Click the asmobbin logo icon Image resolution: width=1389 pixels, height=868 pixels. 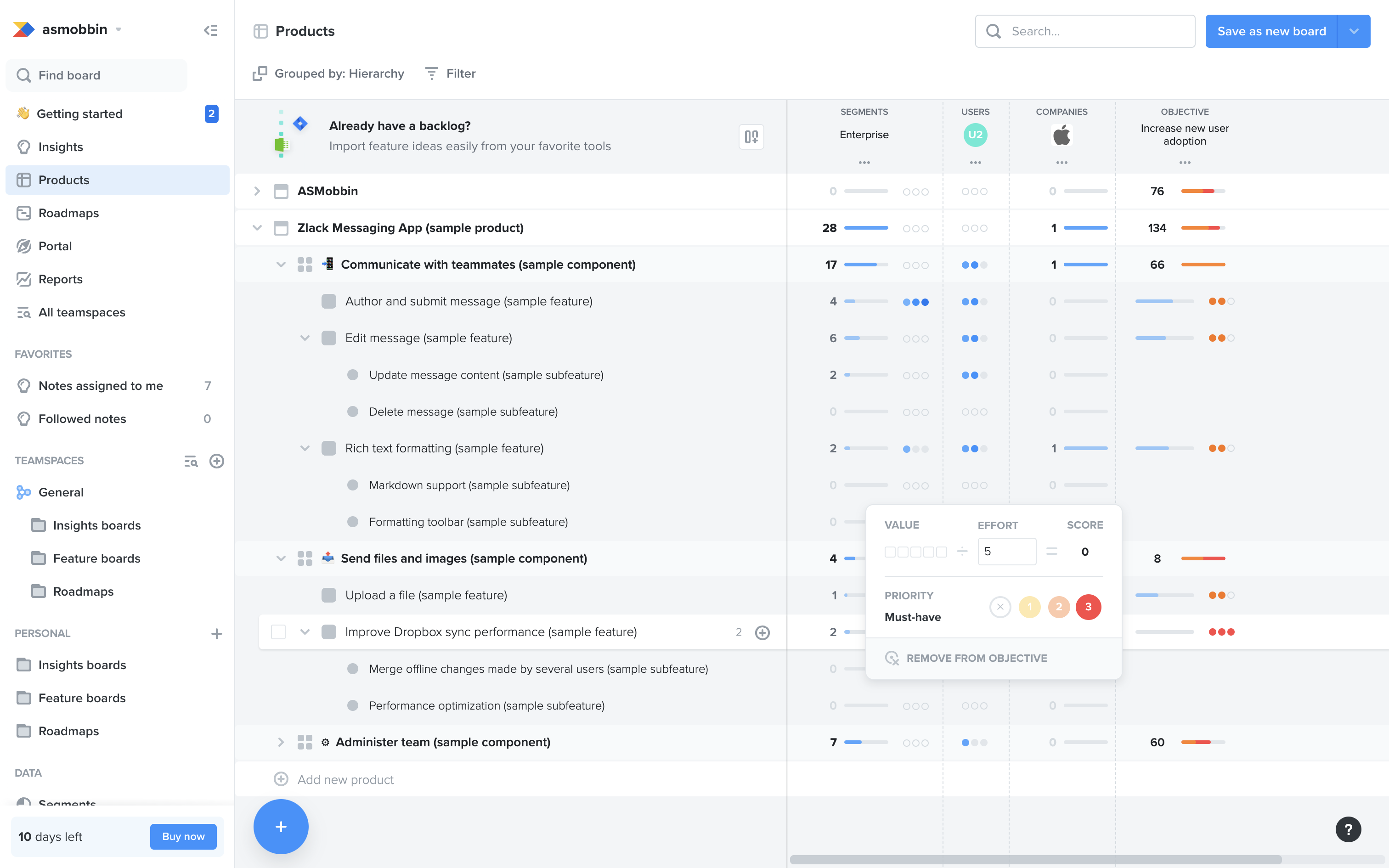pos(24,29)
